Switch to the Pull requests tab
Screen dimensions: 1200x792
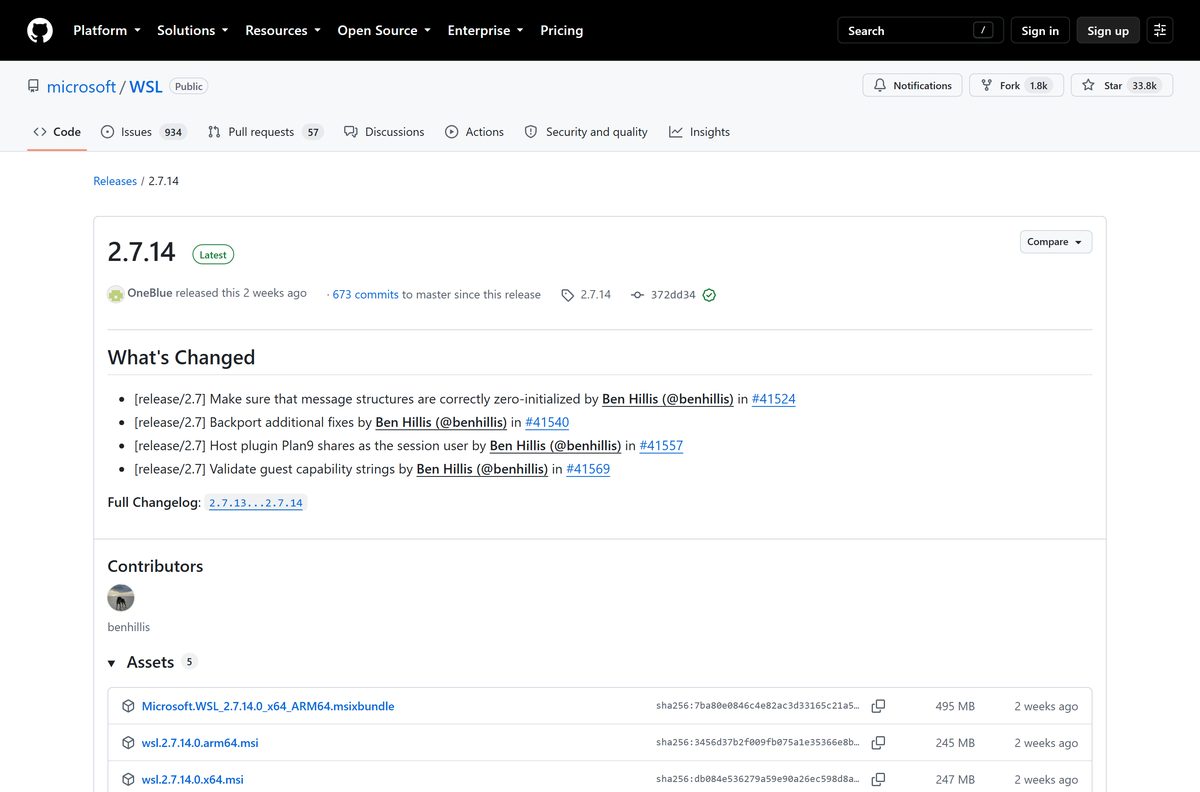click(265, 132)
